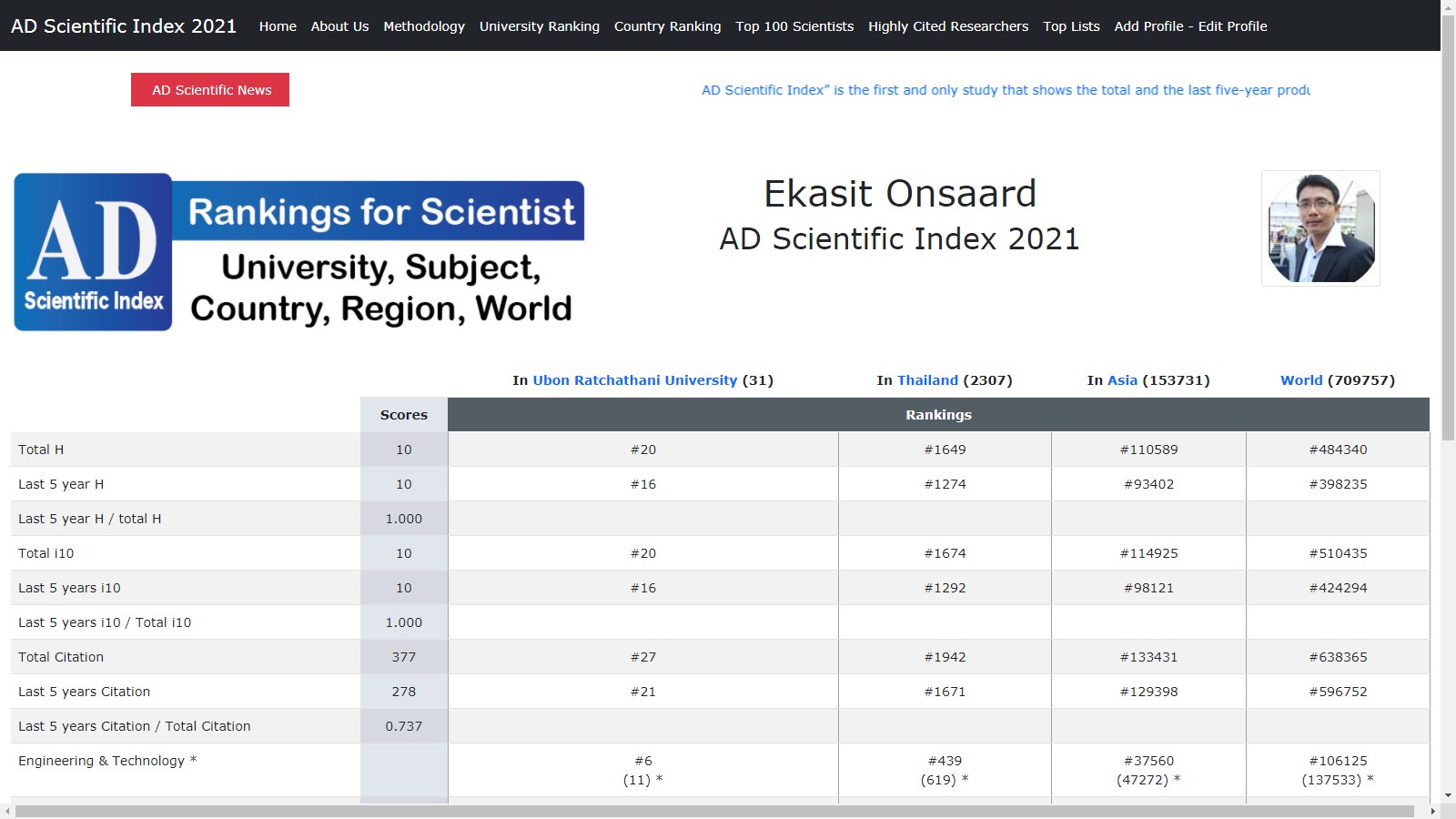This screenshot has width=1456, height=819.
Task: Click Last 5 years i10 Asia rank #98121
Action: 1148,588
